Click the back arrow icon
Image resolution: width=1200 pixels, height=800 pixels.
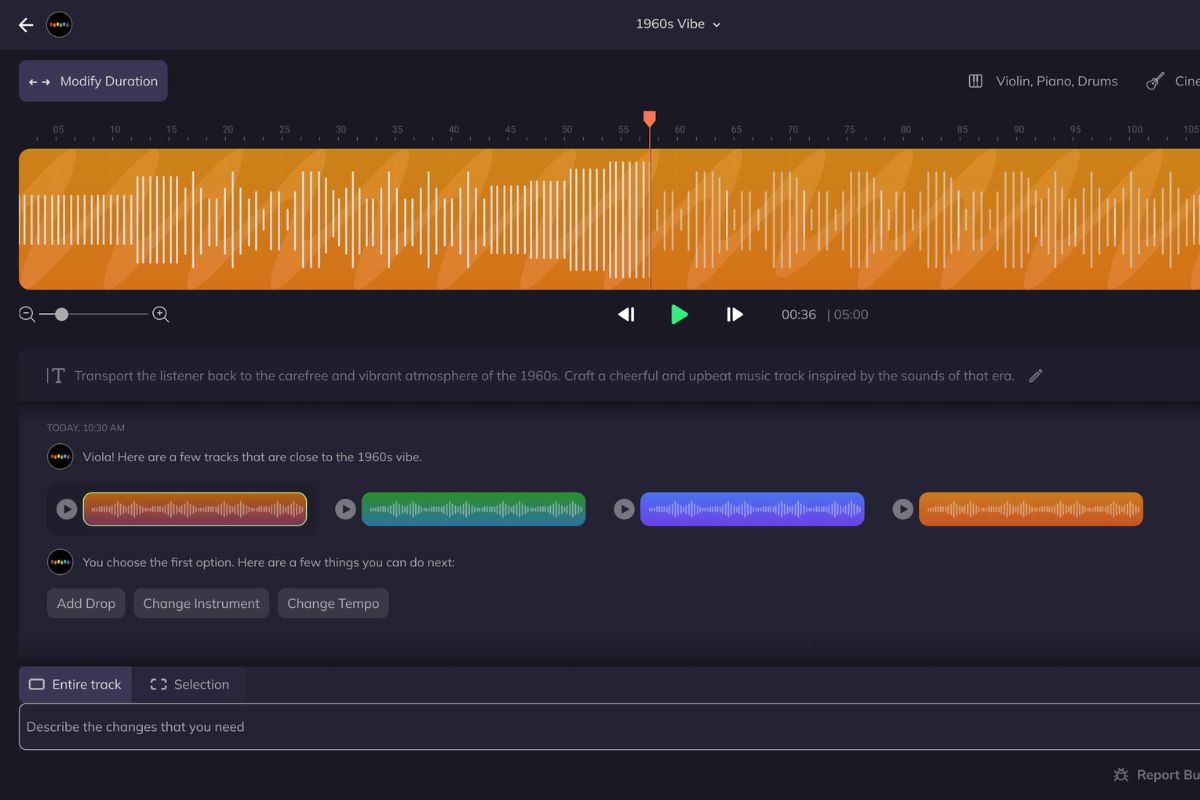pyautogui.click(x=26, y=25)
